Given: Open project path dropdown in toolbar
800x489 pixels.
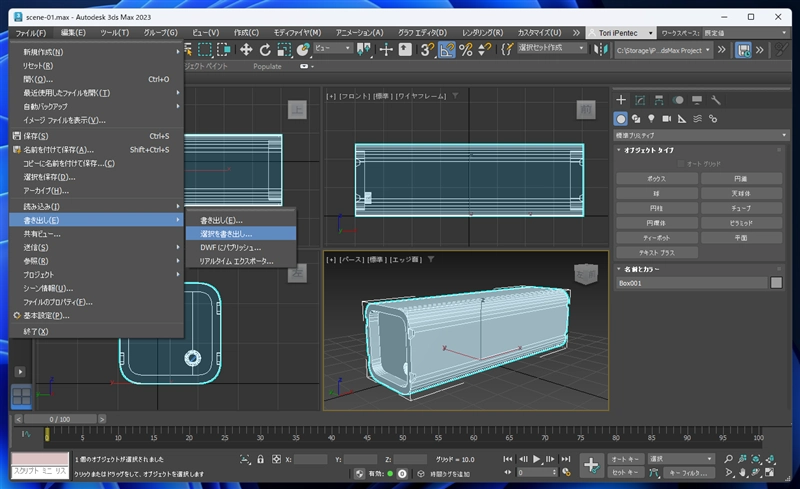Looking at the screenshot, I should (x=663, y=50).
